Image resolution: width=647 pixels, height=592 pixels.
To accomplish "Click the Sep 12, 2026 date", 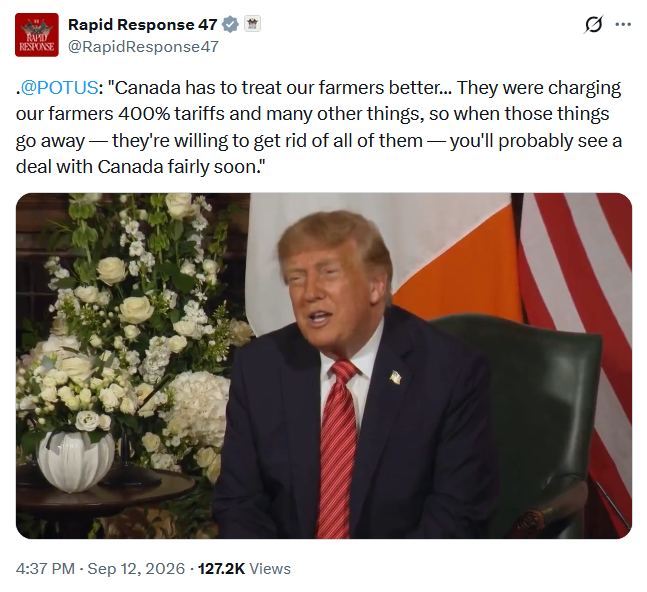I will pos(136,568).
